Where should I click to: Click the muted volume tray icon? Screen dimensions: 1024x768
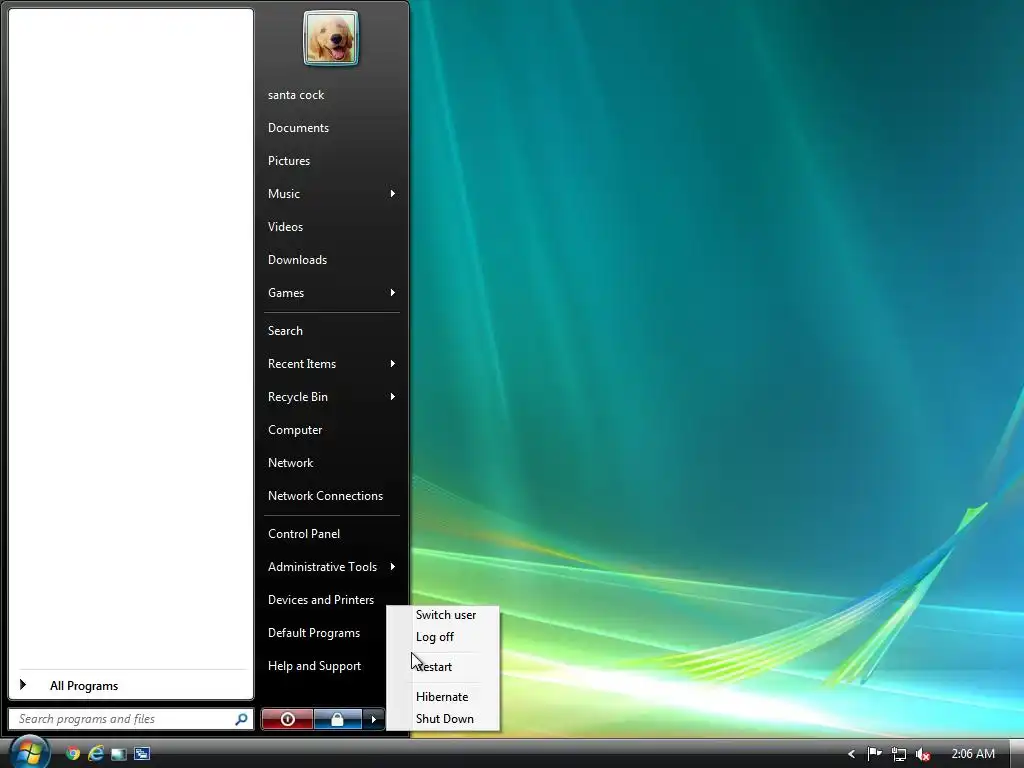pos(923,754)
